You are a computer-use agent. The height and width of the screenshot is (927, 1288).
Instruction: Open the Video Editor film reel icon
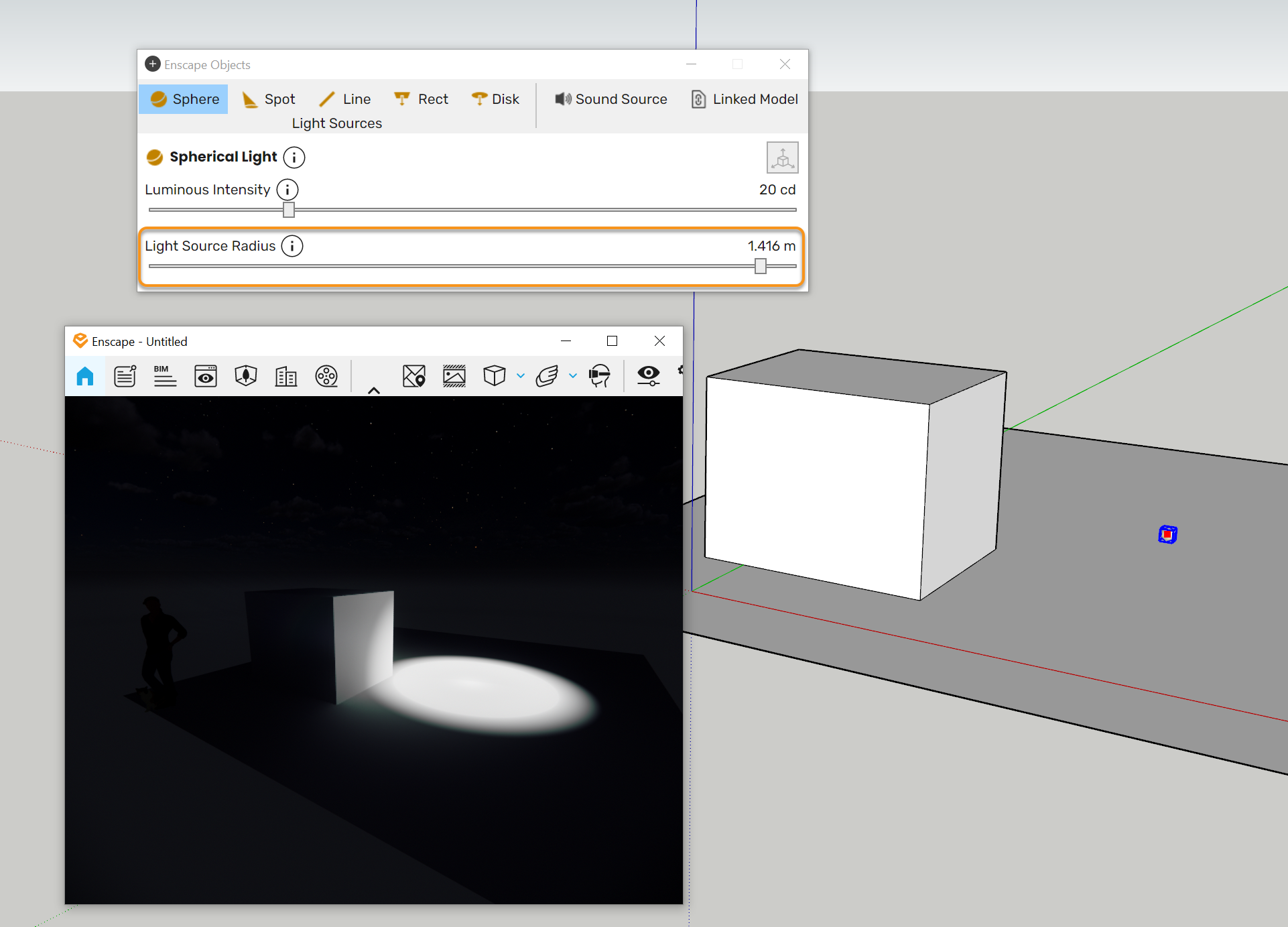(x=326, y=376)
